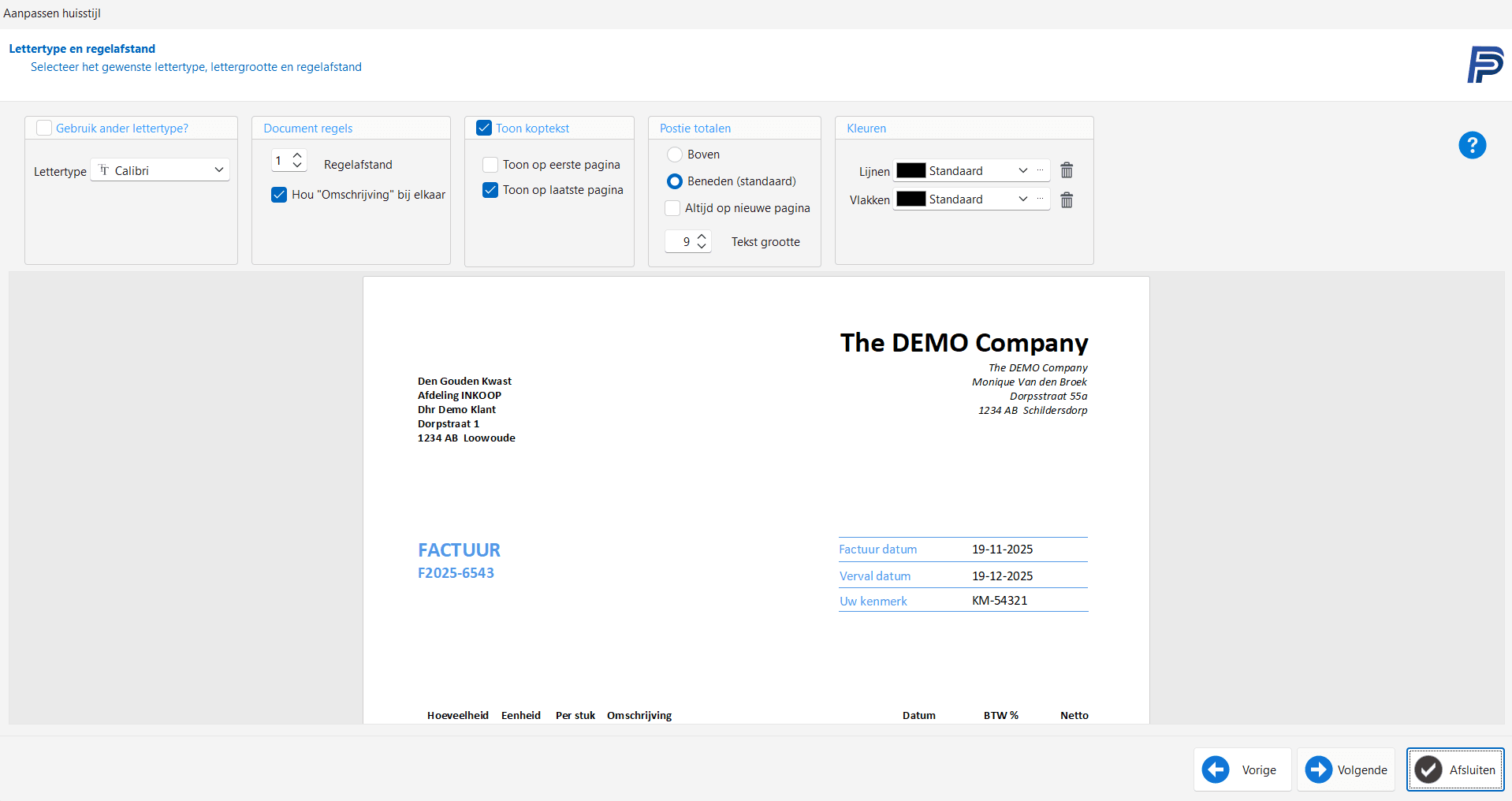Click the Regelafstand value field
This screenshot has width=1512, height=801.
(x=281, y=161)
